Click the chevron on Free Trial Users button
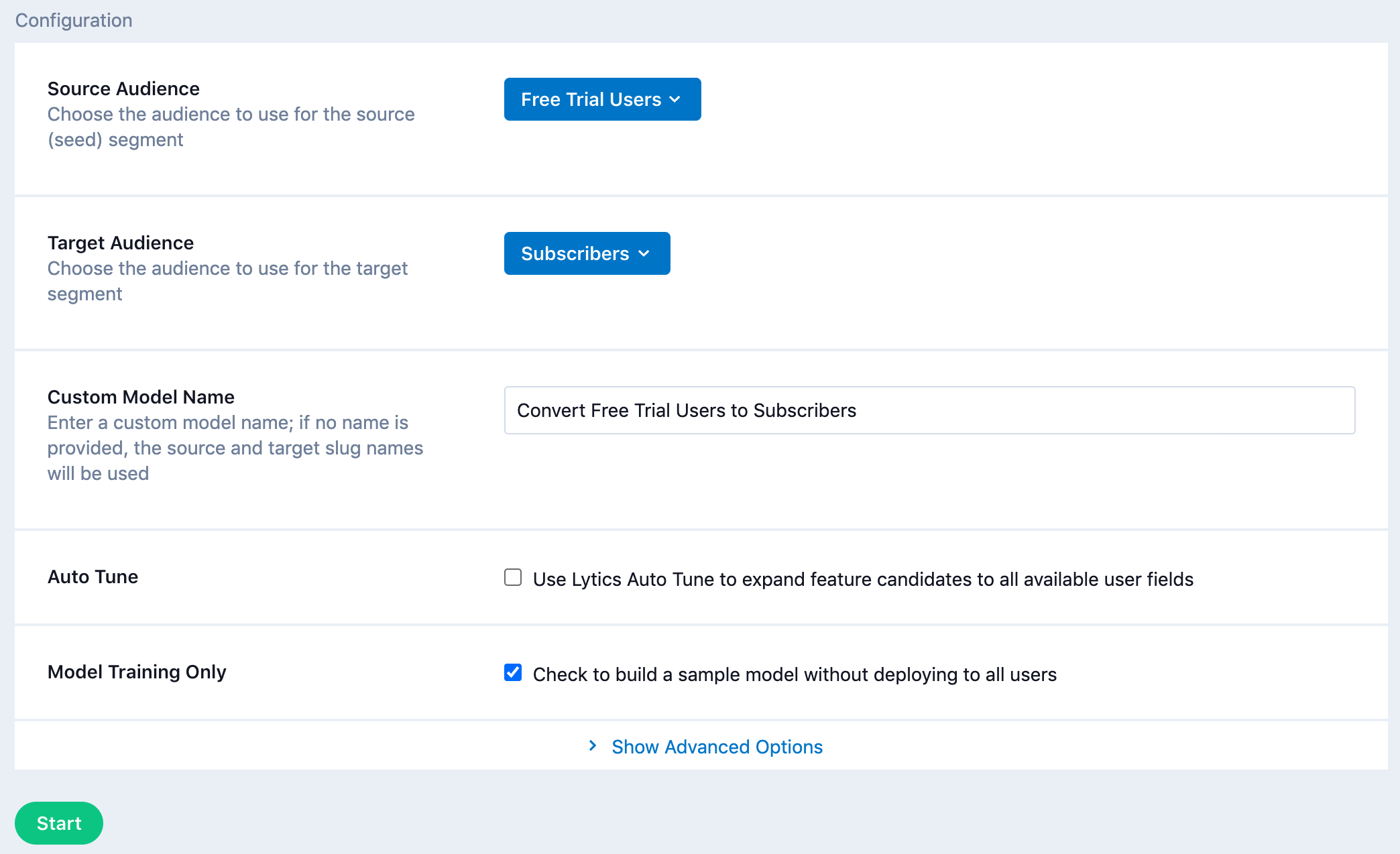Image resolution: width=1400 pixels, height=854 pixels. pyautogui.click(x=675, y=99)
